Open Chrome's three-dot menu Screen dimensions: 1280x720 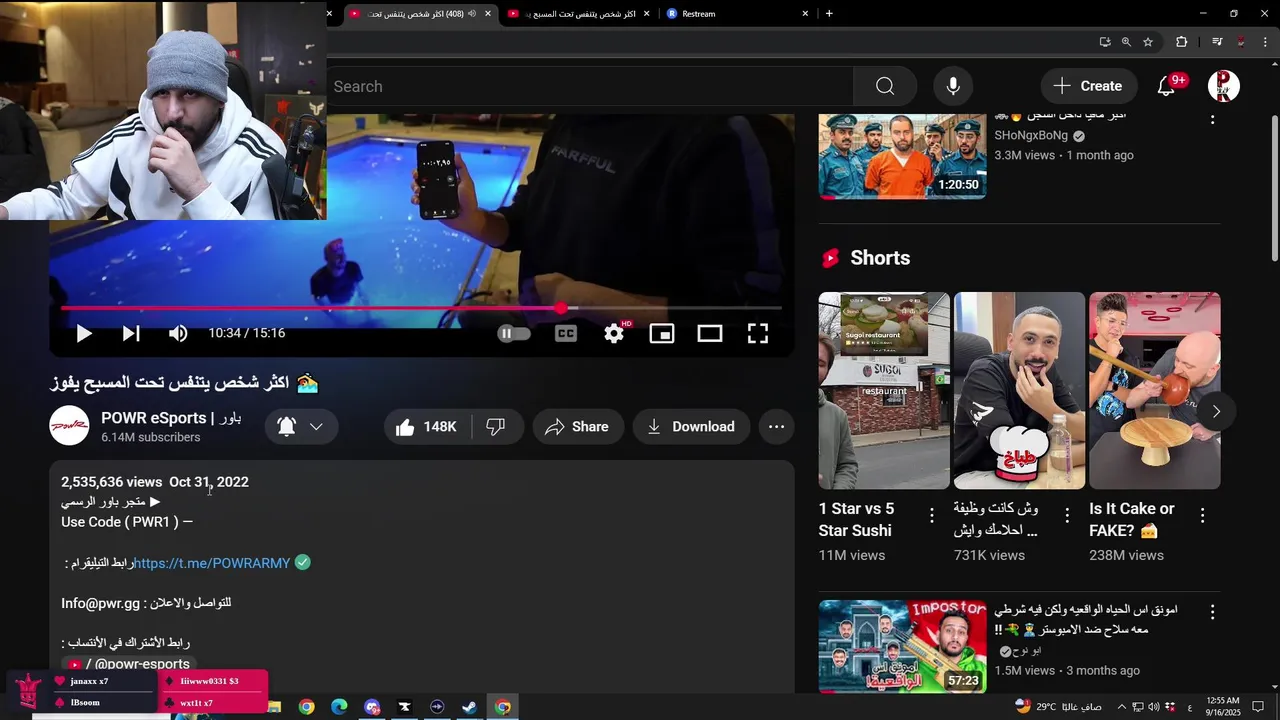click(1264, 42)
